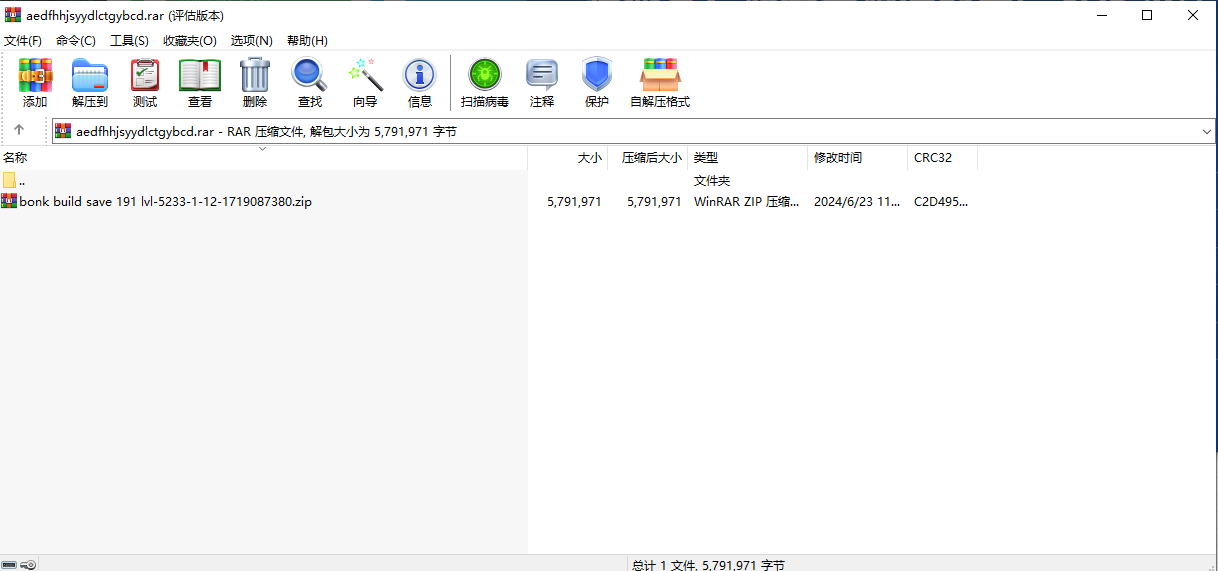Click the zip file's archive icon
Screen dimensions: 1218x571
tap(9, 201)
